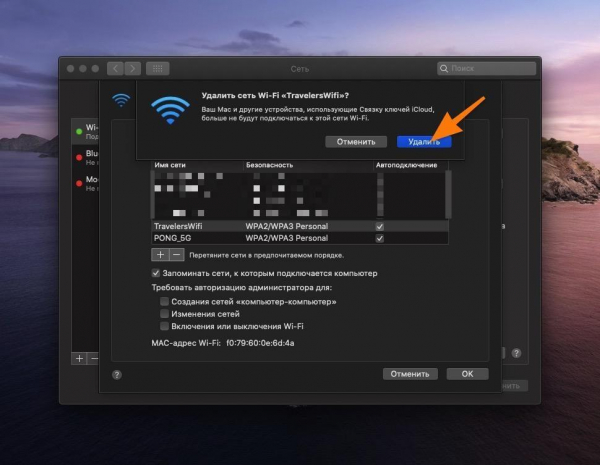Click the Безопасность column header
This screenshot has width=600, height=465.
click(269, 165)
